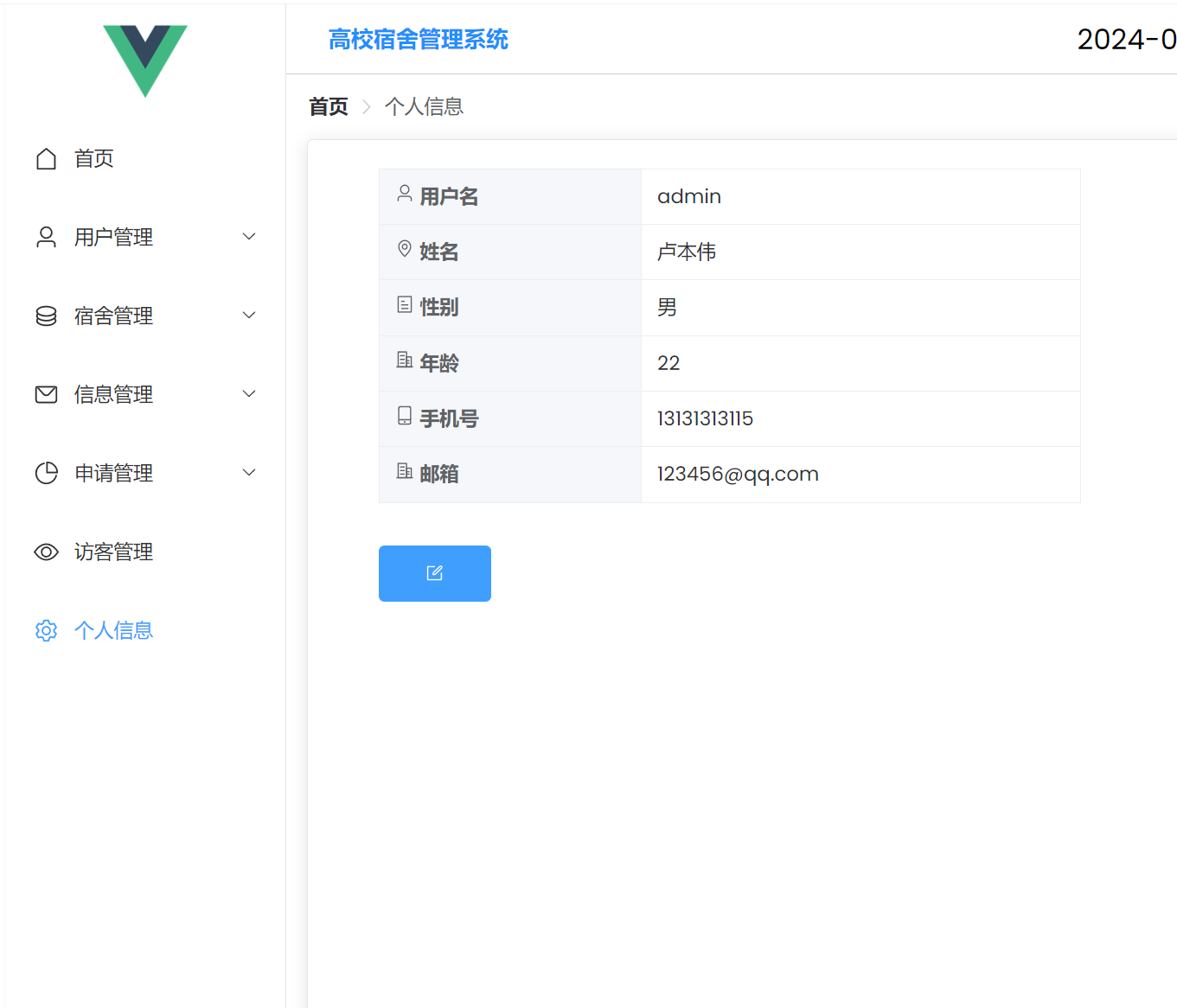Click the 姓名 field label

point(439,252)
